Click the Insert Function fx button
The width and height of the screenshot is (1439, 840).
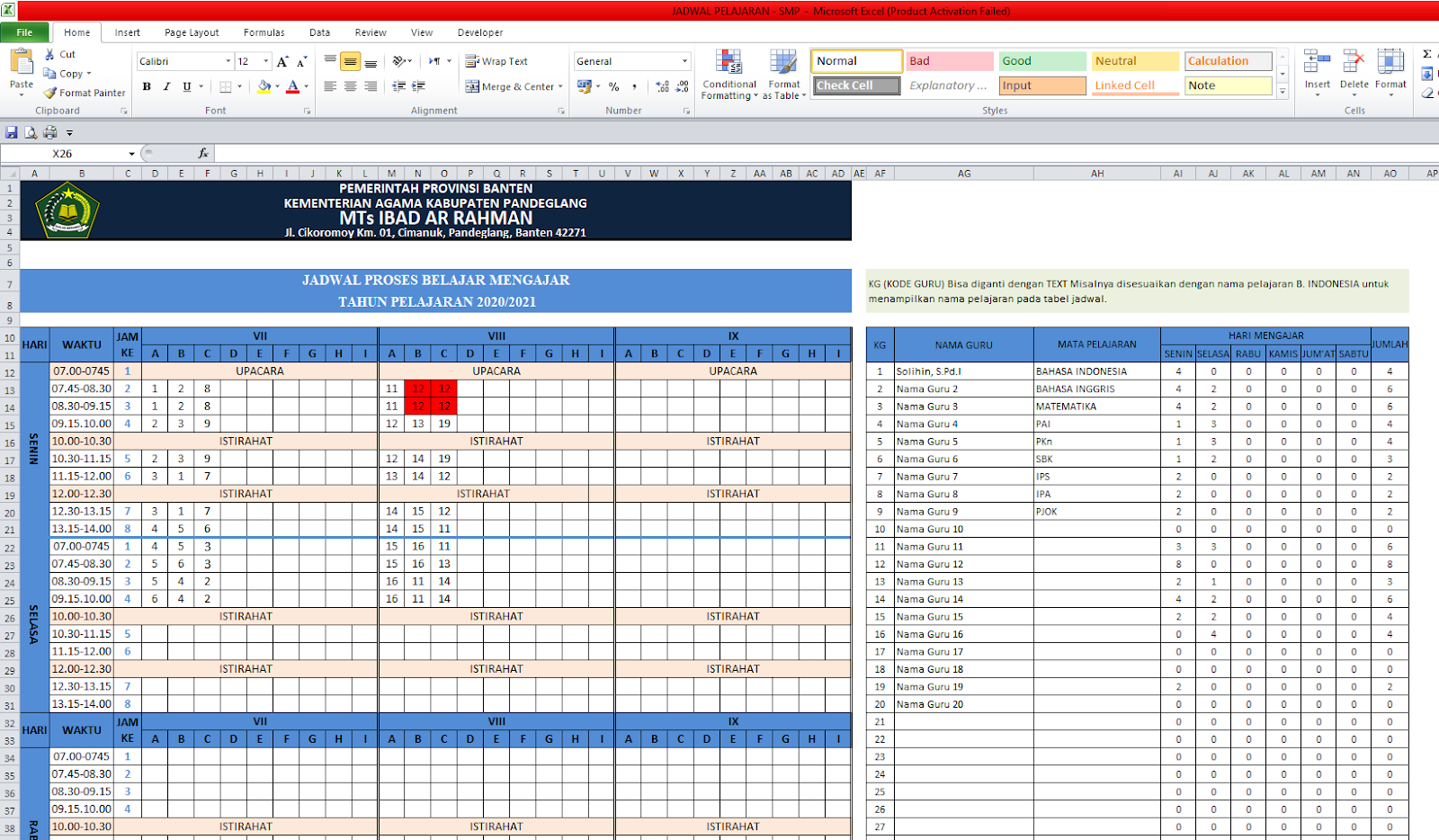point(203,154)
